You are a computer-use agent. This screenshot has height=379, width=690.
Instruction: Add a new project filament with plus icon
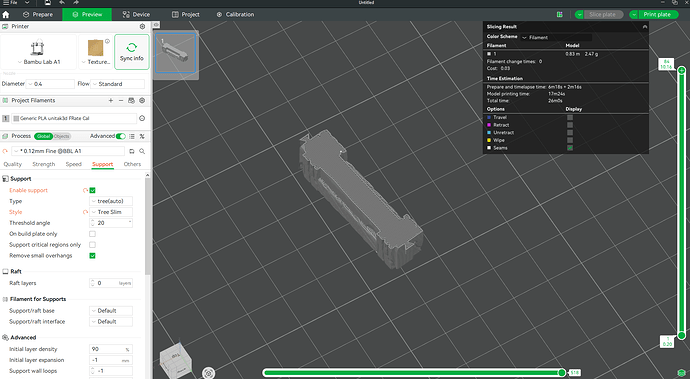tap(110, 100)
